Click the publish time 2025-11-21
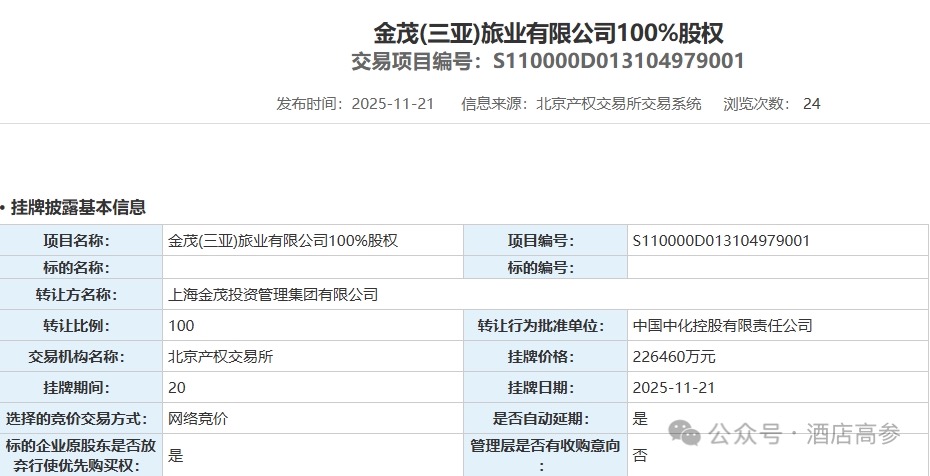Viewport: 930px width, 476px height. [x=393, y=104]
